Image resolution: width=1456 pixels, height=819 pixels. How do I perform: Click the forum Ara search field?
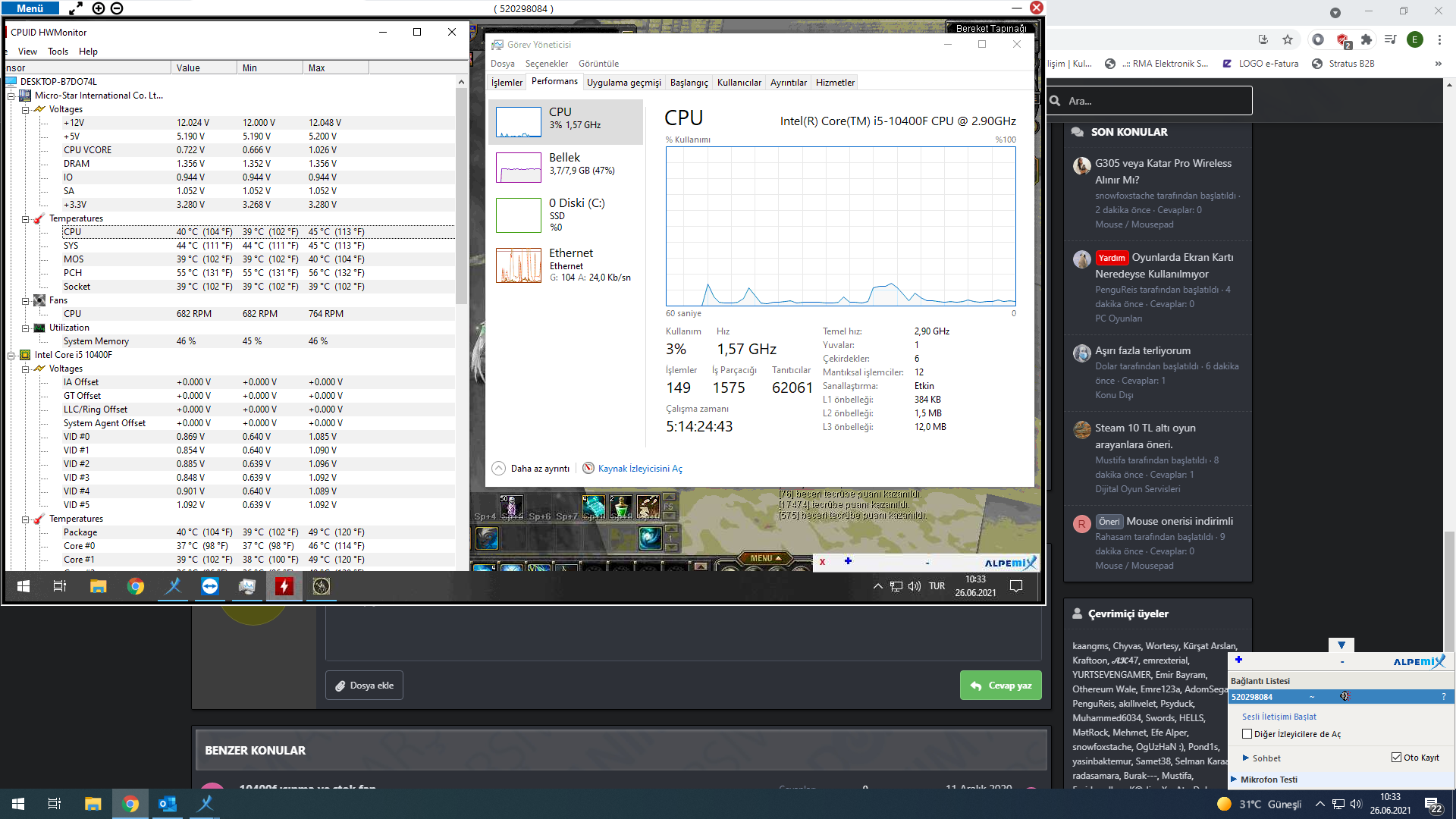click(x=1150, y=101)
